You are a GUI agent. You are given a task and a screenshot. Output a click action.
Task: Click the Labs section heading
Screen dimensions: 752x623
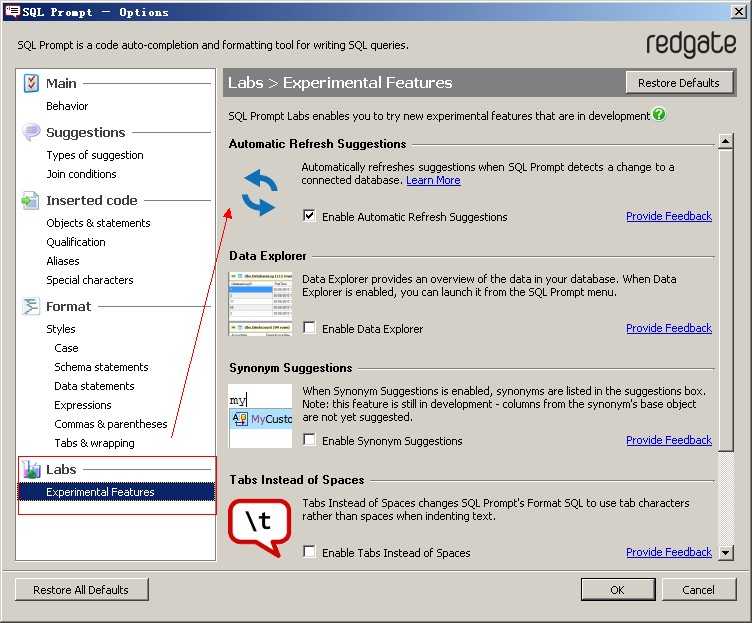coord(61,470)
